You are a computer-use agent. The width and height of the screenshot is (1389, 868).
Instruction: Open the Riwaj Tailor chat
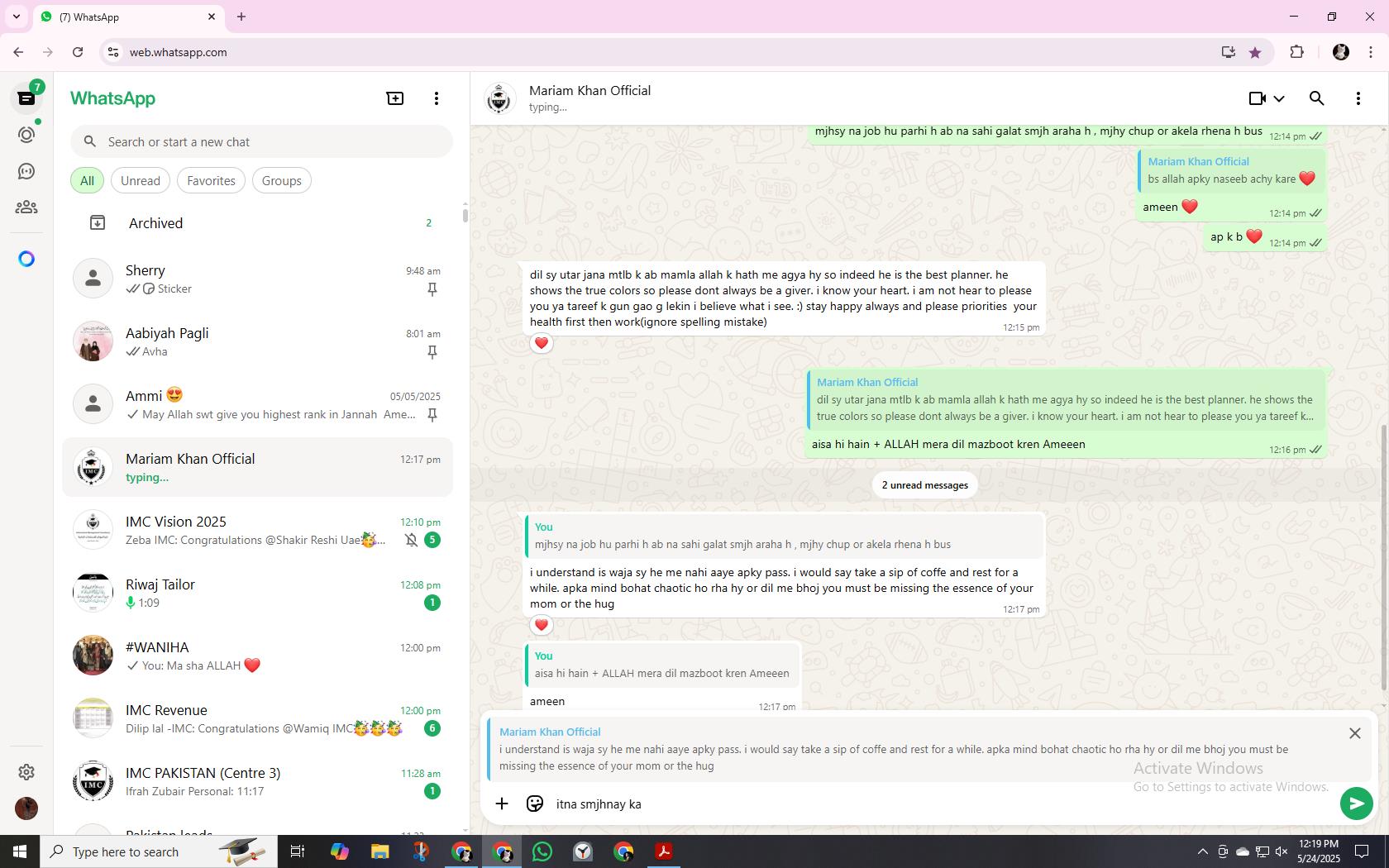pos(258,593)
